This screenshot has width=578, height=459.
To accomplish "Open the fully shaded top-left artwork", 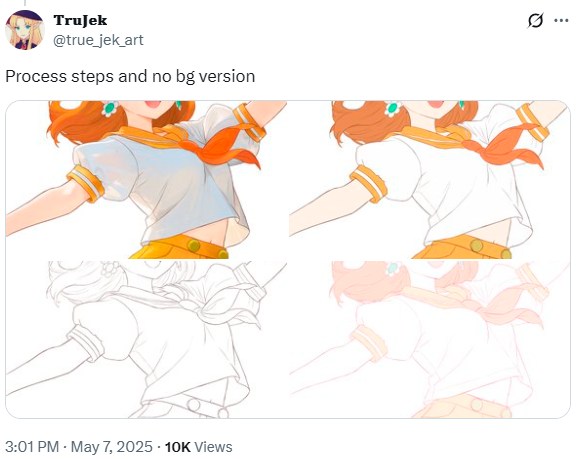I will tap(146, 180).
